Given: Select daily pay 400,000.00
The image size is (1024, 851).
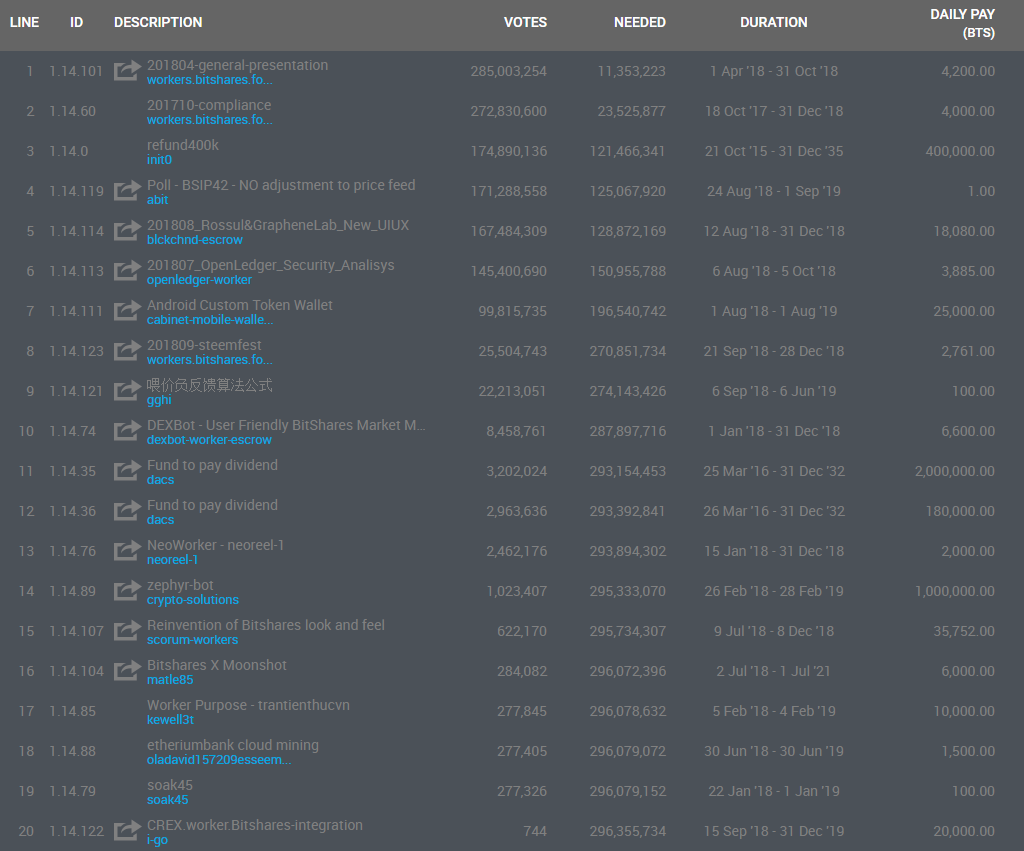Looking at the screenshot, I should [960, 151].
